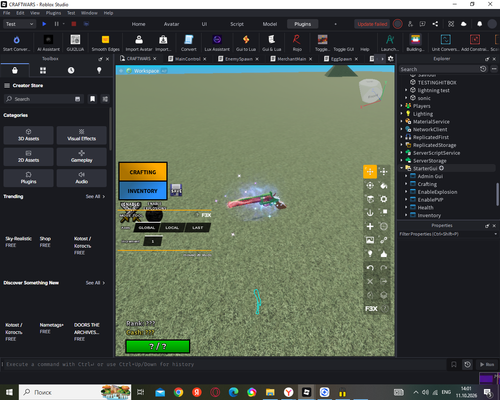Open the Rojo plugin
The image size is (500, 400).
click(297, 43)
